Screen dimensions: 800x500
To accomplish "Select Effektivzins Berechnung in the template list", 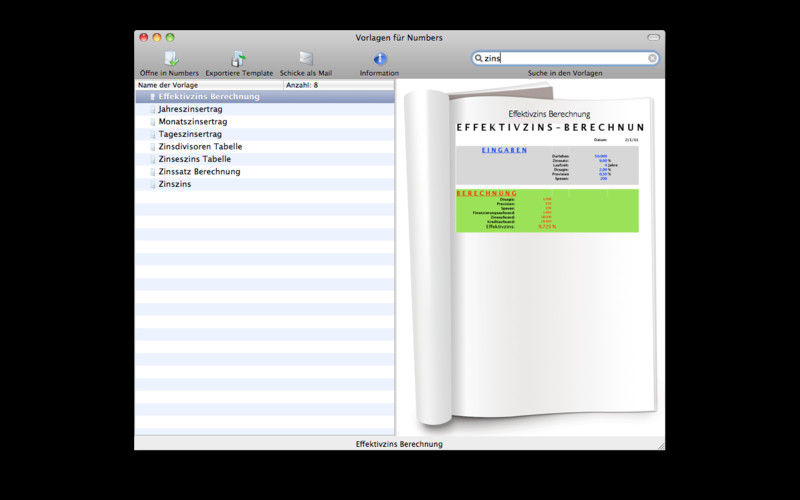I will coord(265,96).
